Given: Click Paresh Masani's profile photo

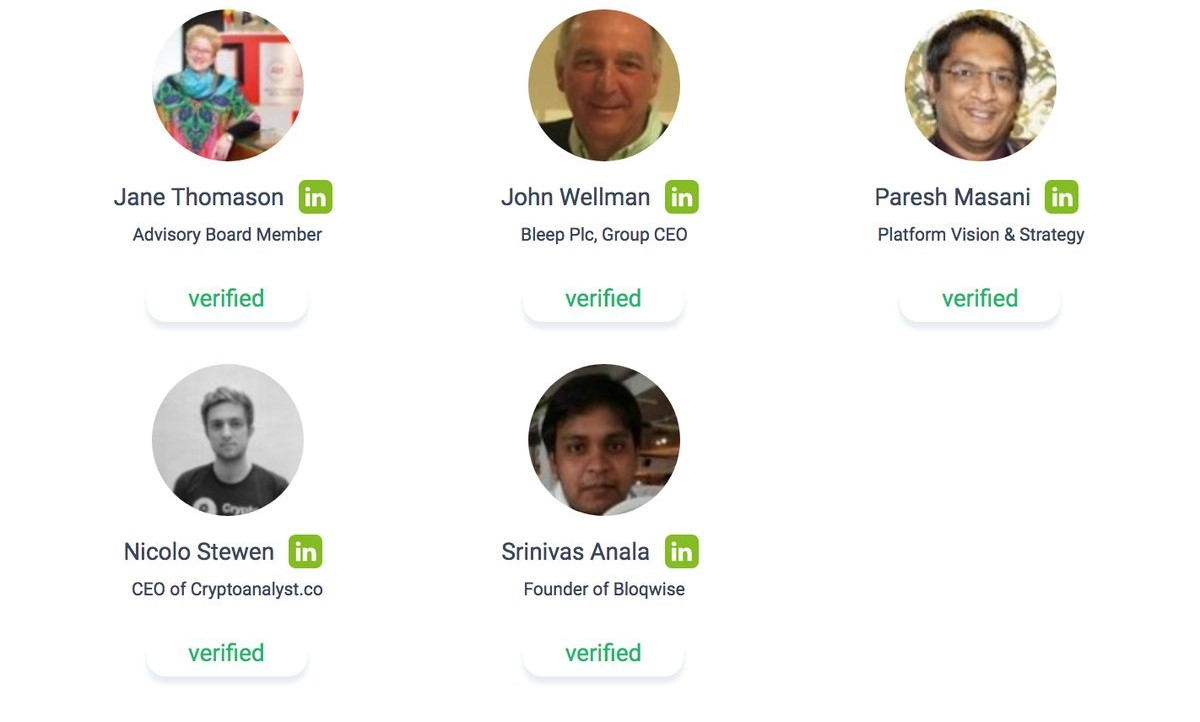Looking at the screenshot, I should click(980, 85).
